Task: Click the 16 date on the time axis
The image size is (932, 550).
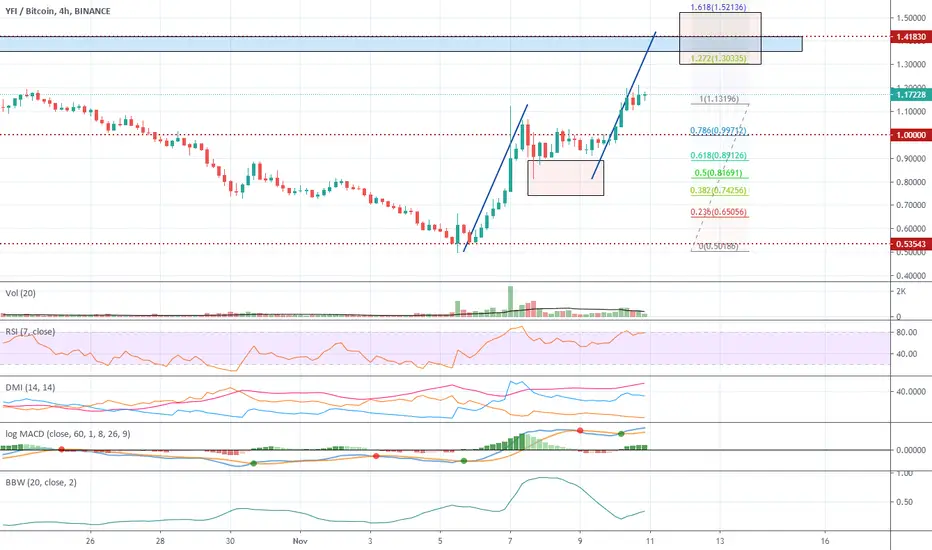Action: (x=825, y=541)
